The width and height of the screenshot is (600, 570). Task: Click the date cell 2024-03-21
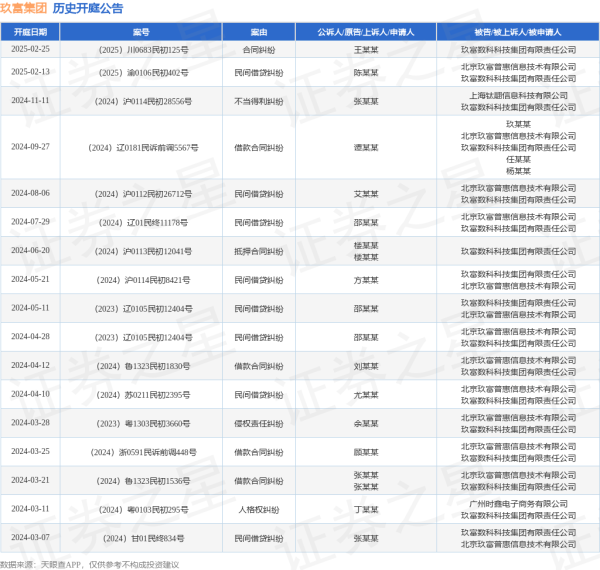coord(30,480)
